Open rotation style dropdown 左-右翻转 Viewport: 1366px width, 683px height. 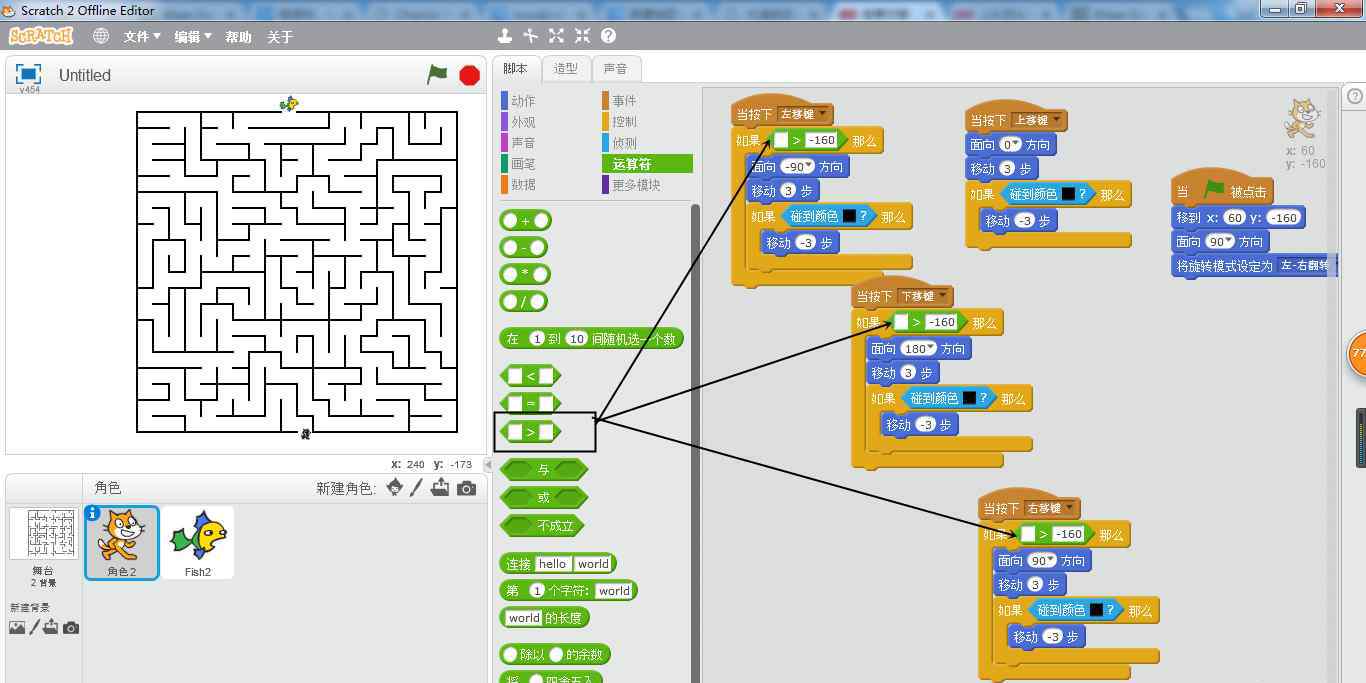pos(1307,266)
